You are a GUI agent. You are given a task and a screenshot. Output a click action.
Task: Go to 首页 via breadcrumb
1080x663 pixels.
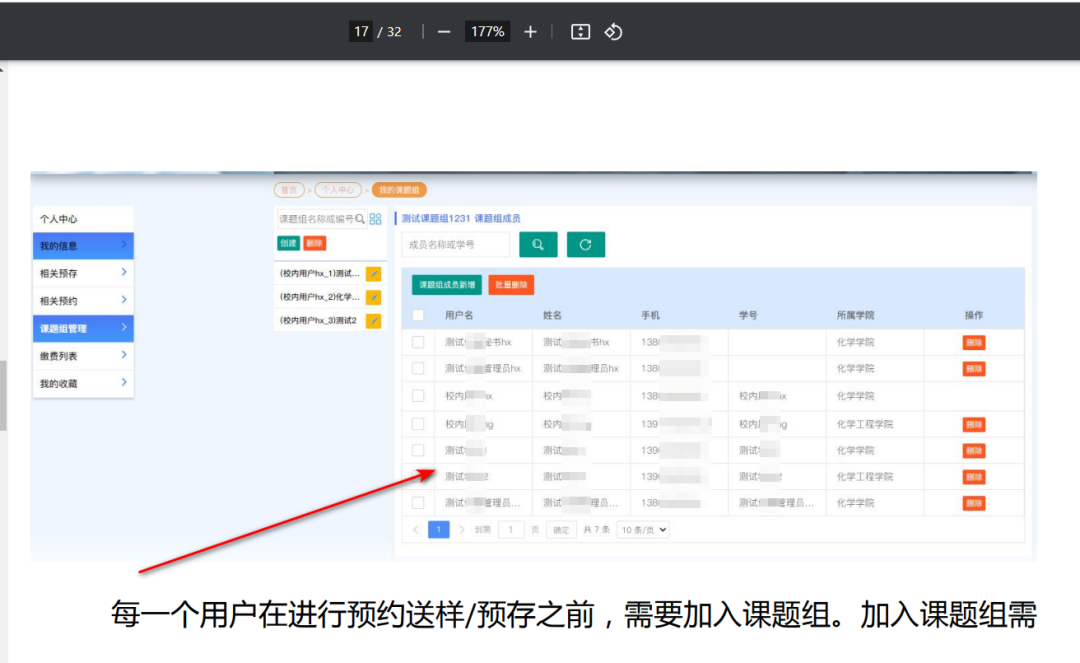(x=289, y=190)
